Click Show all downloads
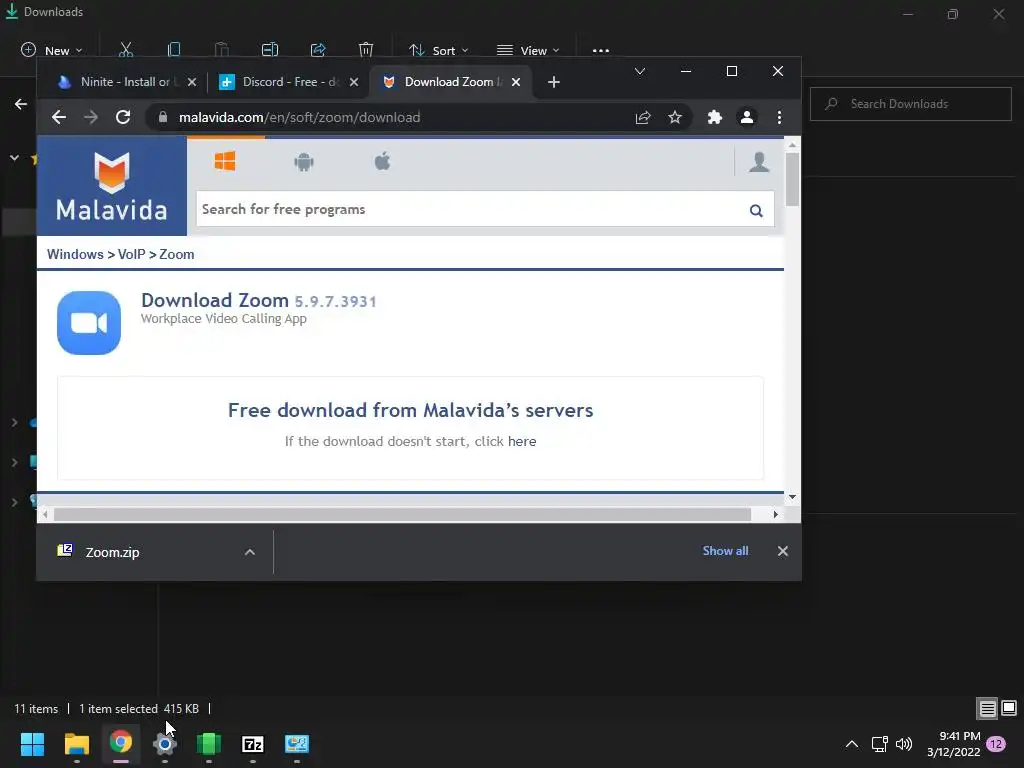Screen dimensions: 1024x768 [x=725, y=551]
